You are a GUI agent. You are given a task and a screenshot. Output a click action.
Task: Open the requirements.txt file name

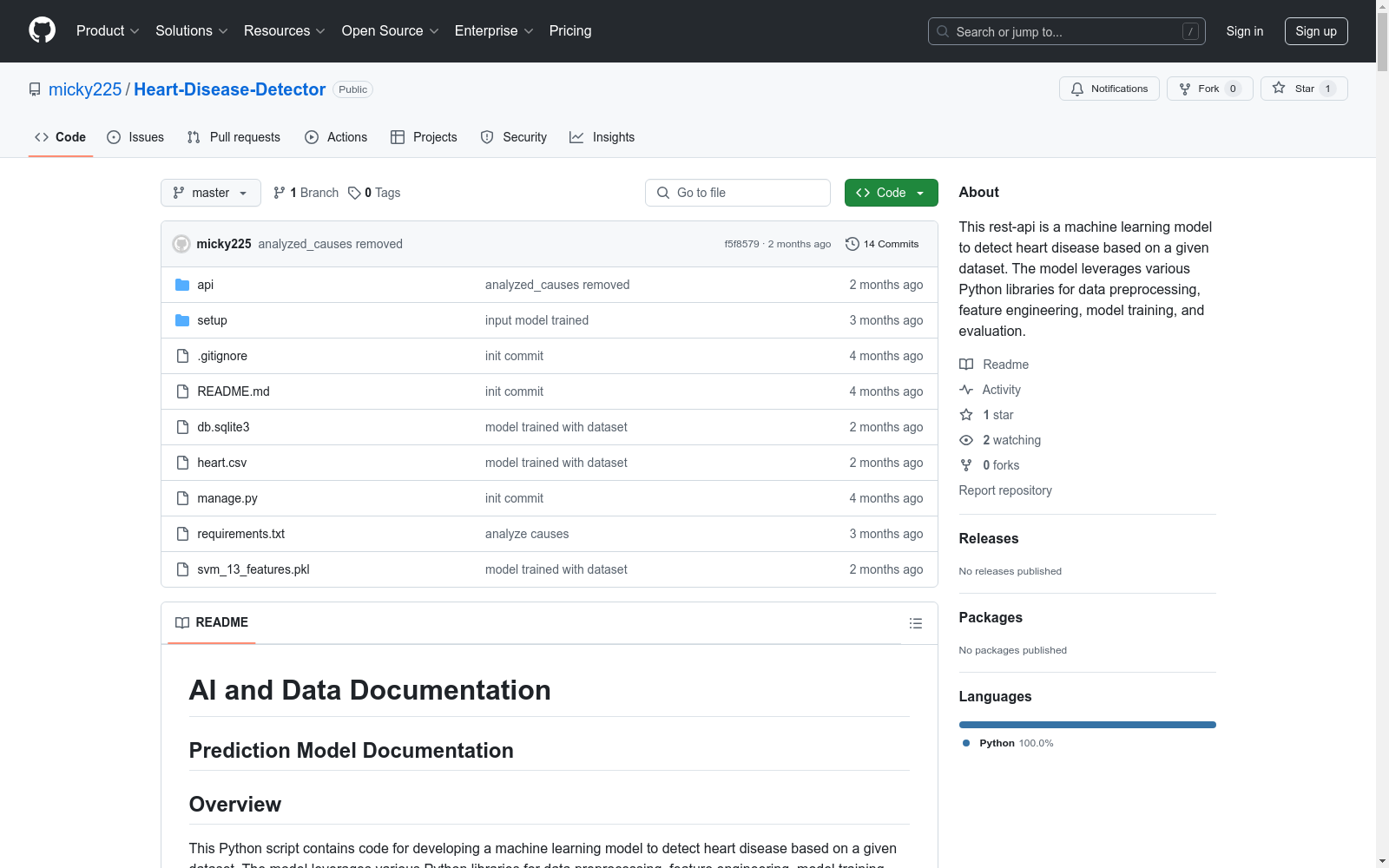click(240, 534)
